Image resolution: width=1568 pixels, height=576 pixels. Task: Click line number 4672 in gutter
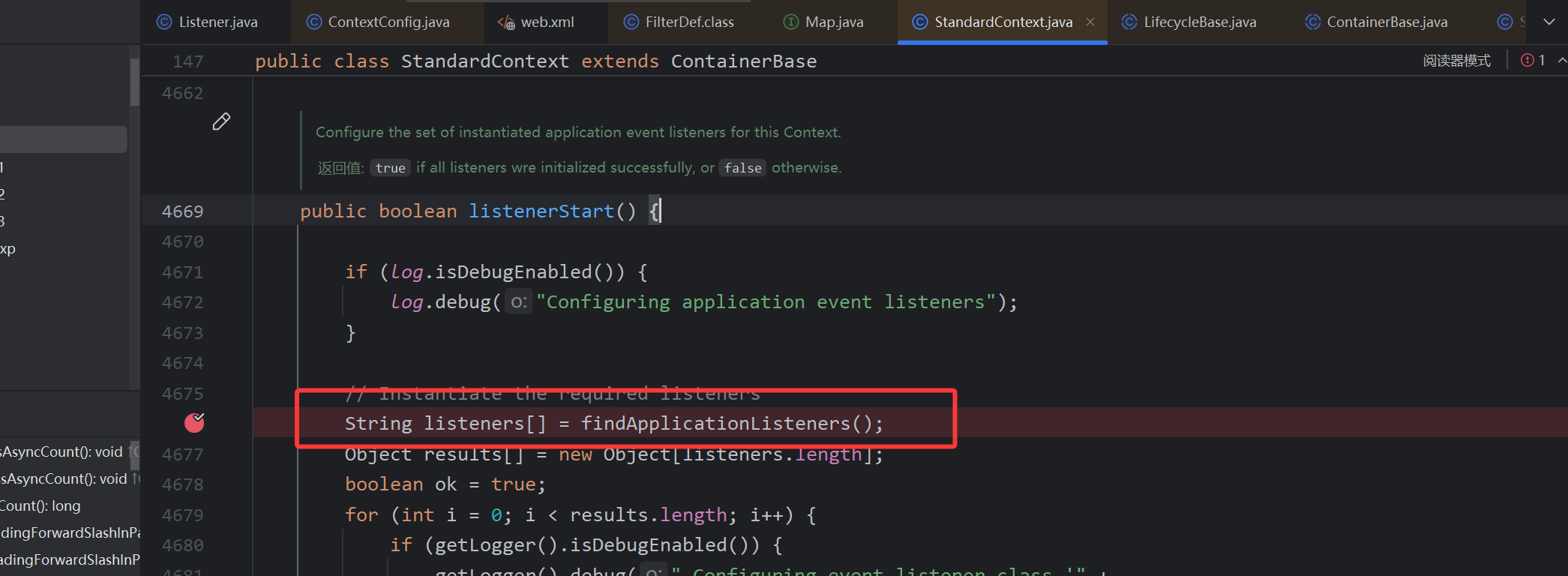click(182, 302)
